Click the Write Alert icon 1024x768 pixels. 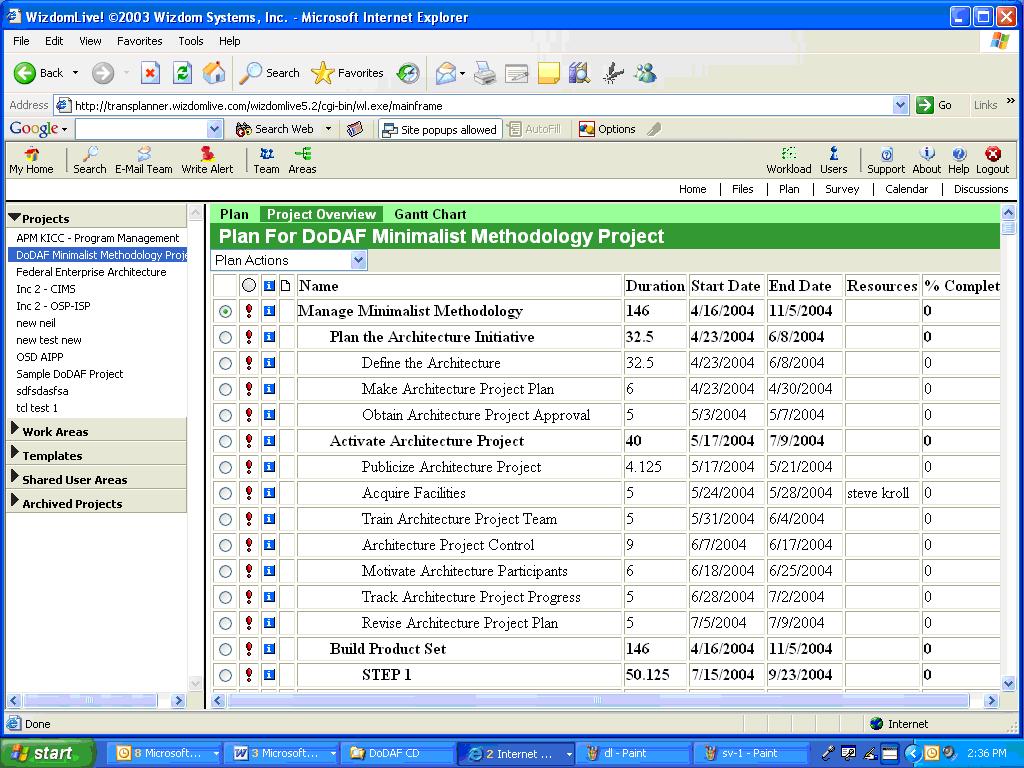coord(207,160)
